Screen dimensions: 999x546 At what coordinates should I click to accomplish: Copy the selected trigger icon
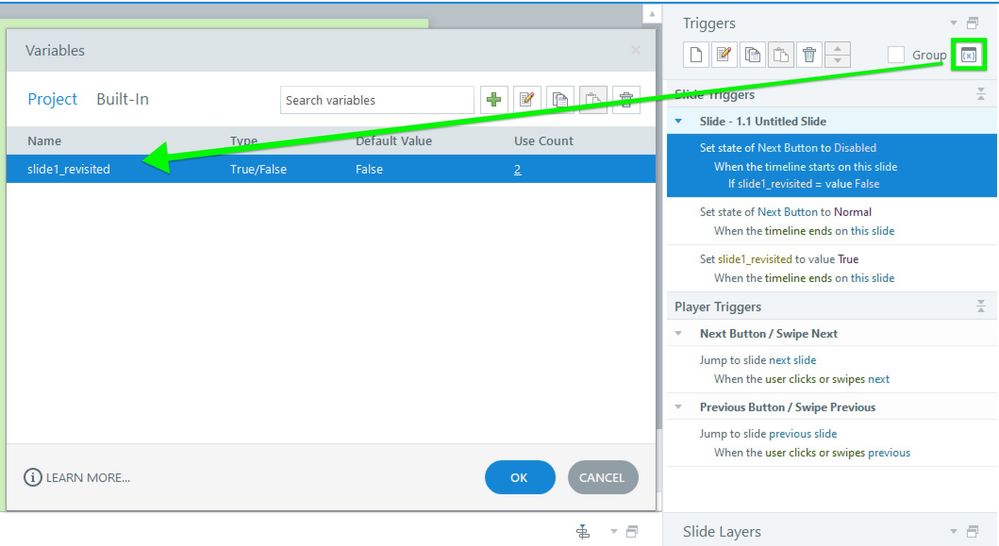click(x=752, y=55)
